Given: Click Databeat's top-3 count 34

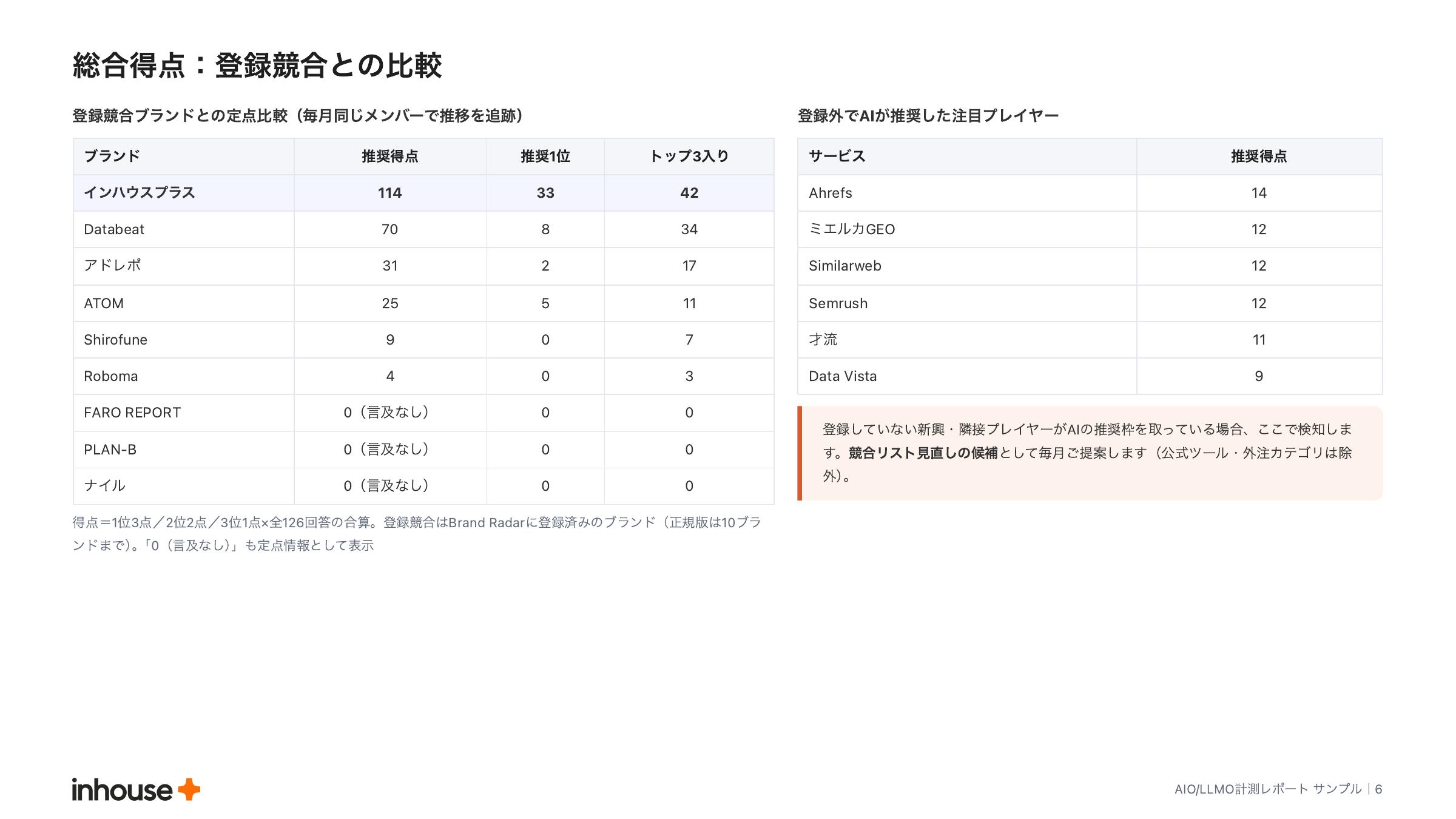Looking at the screenshot, I should (689, 229).
